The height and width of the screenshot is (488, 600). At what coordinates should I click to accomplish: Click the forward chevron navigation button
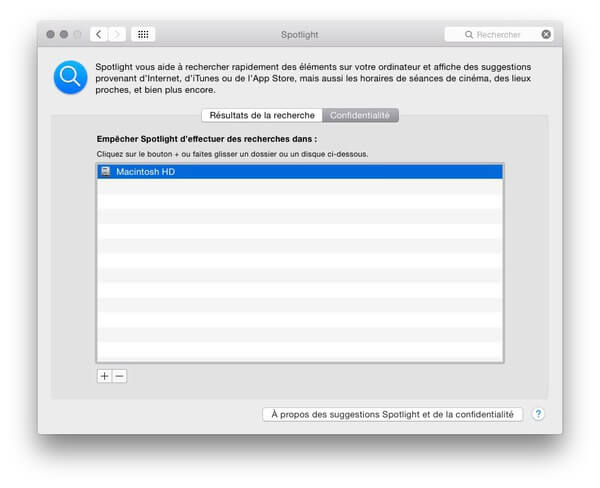point(117,34)
